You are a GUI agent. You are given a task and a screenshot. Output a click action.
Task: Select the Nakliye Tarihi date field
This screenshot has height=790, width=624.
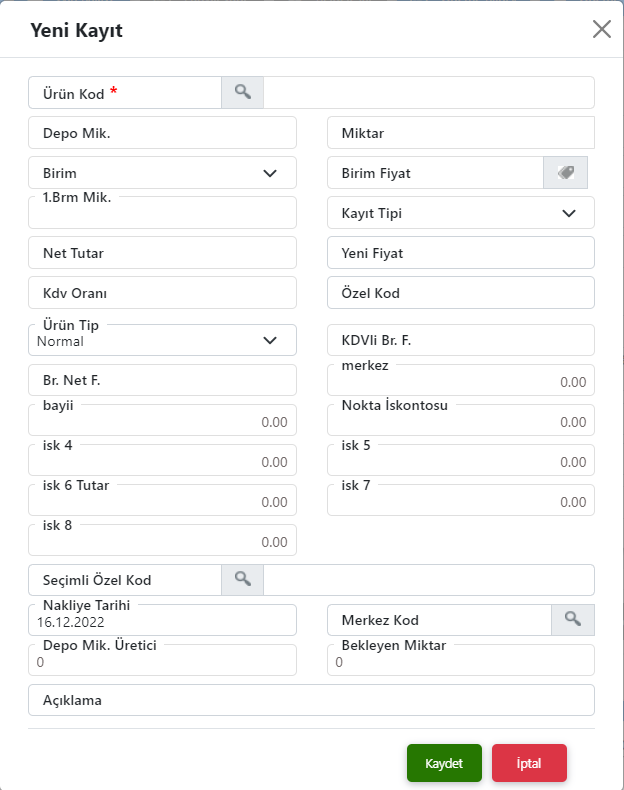tap(163, 621)
